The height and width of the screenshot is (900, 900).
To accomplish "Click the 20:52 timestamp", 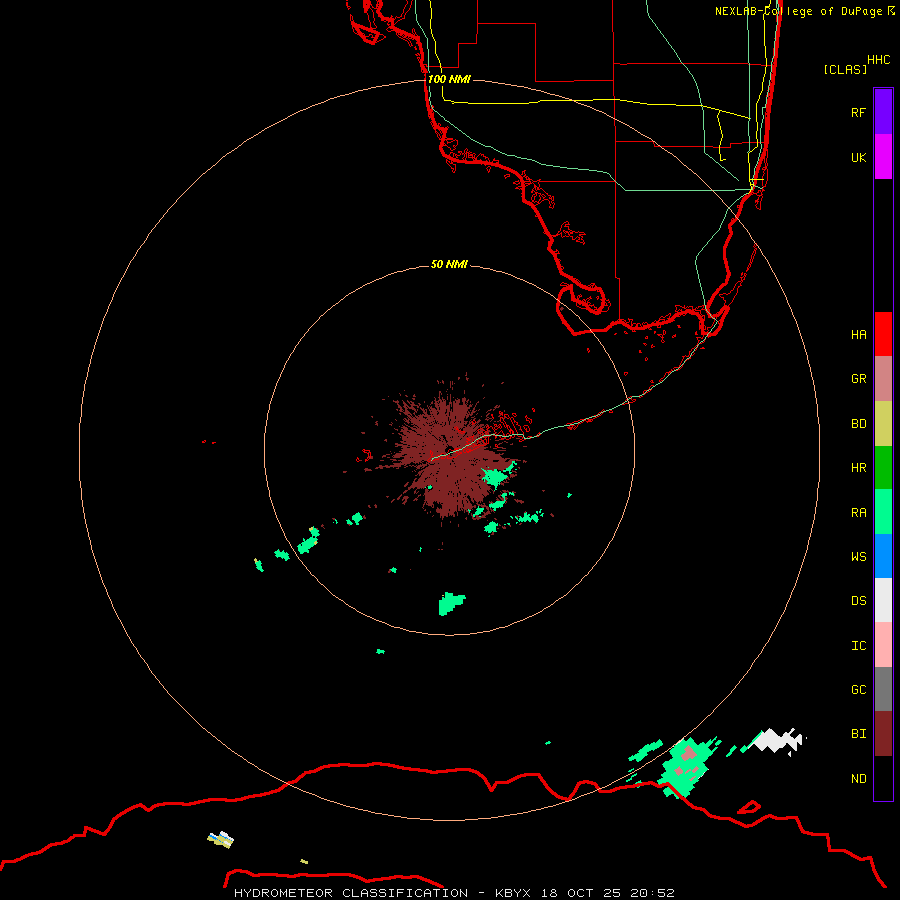I will 652,893.
